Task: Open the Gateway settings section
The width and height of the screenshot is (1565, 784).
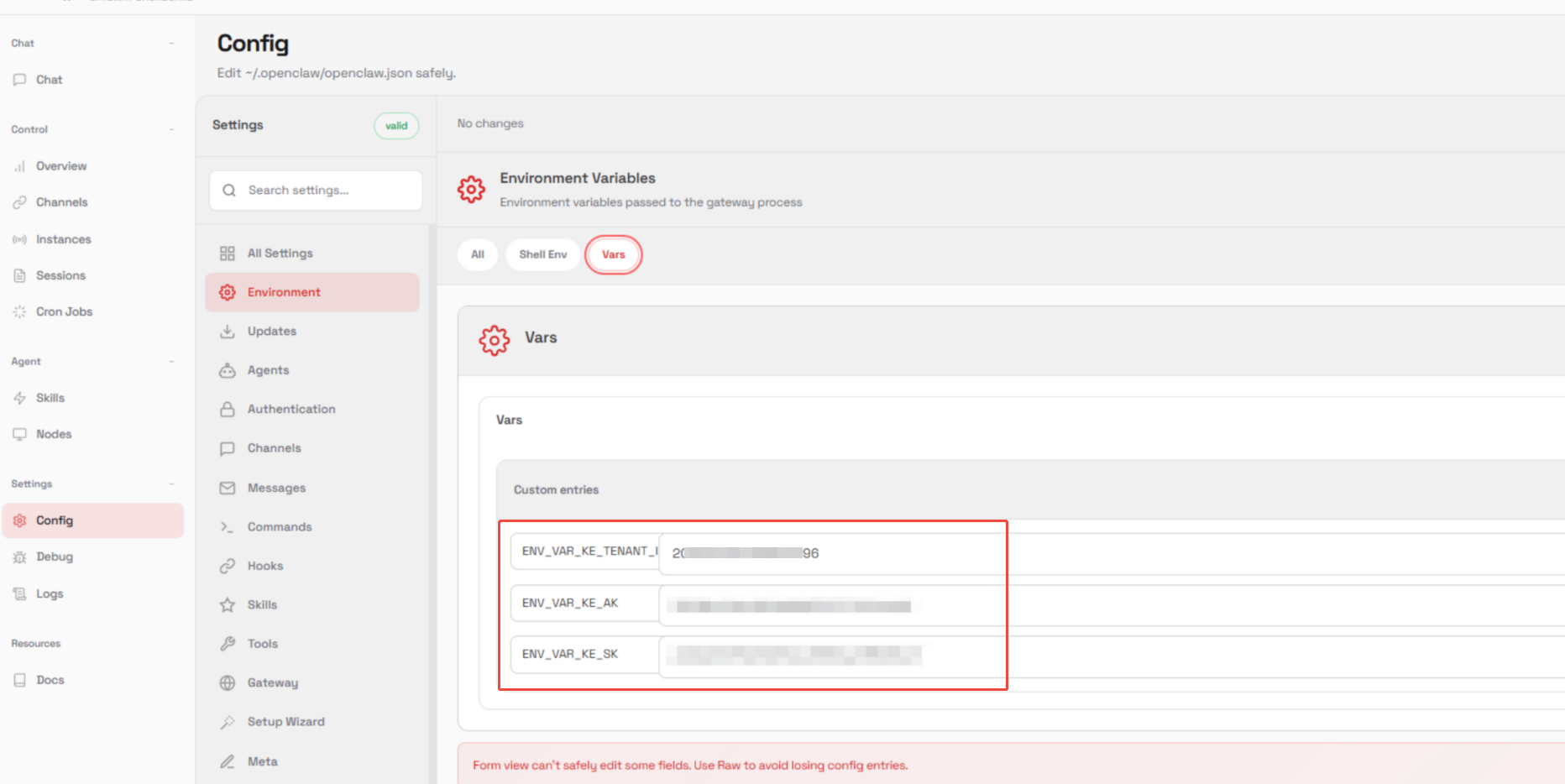Action: 272,682
